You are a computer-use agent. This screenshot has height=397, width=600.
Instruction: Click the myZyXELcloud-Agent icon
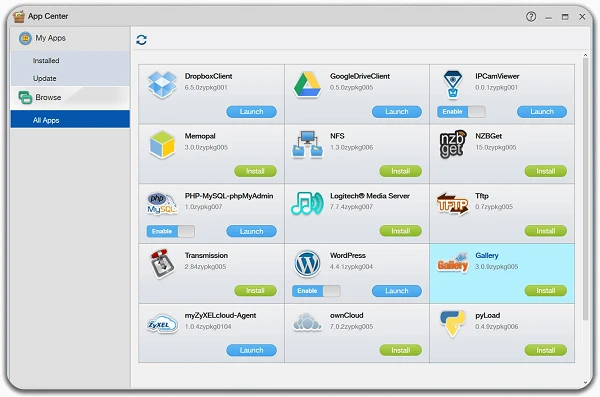point(162,324)
